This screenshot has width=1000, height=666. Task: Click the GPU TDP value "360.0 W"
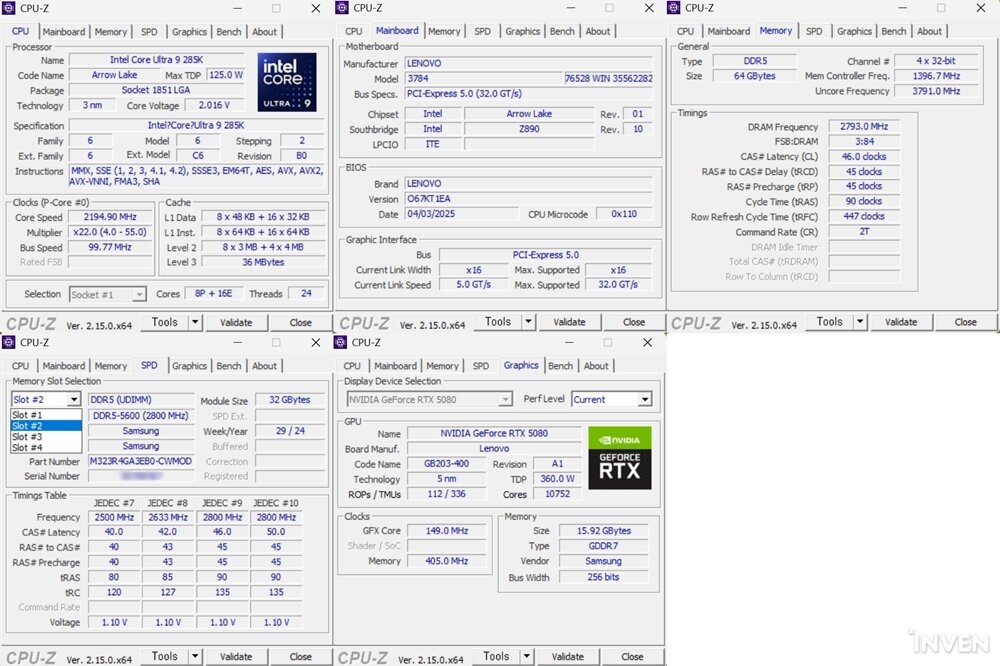point(557,478)
